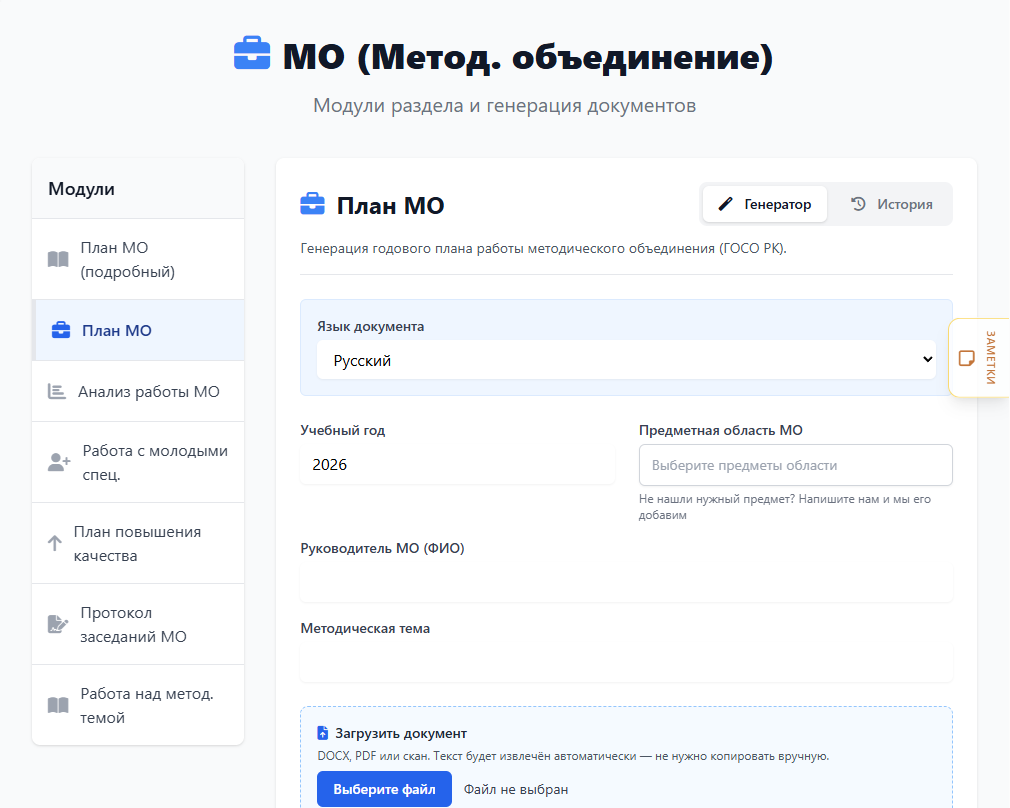Open the Язык документа dropdown

click(626, 360)
